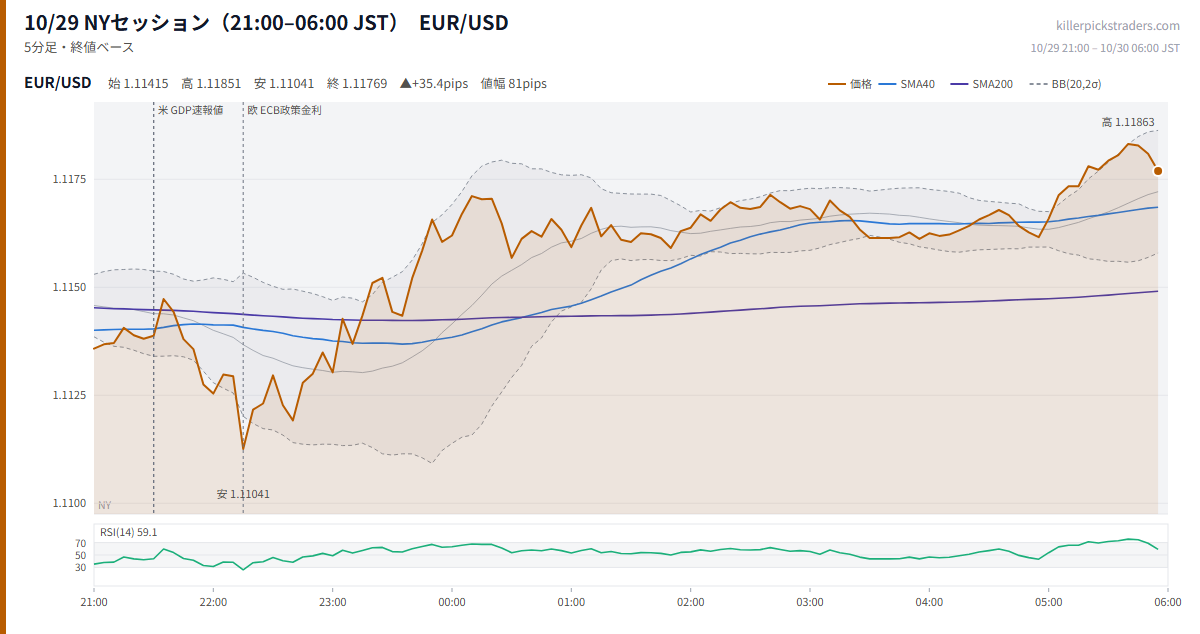This screenshot has width=1200, height=634.
Task: Toggle the BB(20,2σ) legend entry
Action: point(1064,84)
